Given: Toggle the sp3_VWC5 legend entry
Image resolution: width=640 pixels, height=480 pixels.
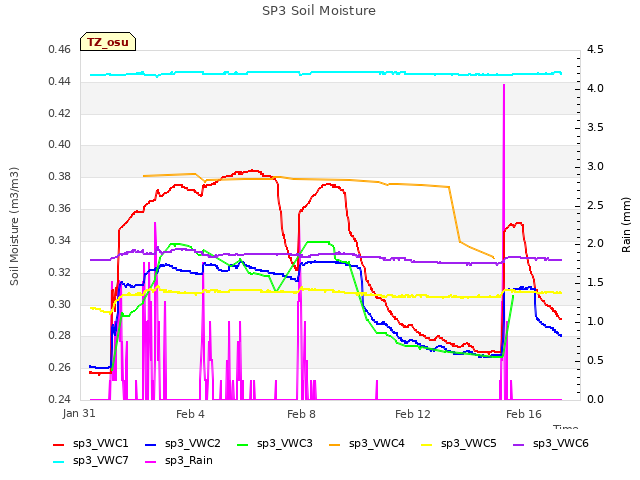Looking at the screenshot, I should tap(459, 443).
